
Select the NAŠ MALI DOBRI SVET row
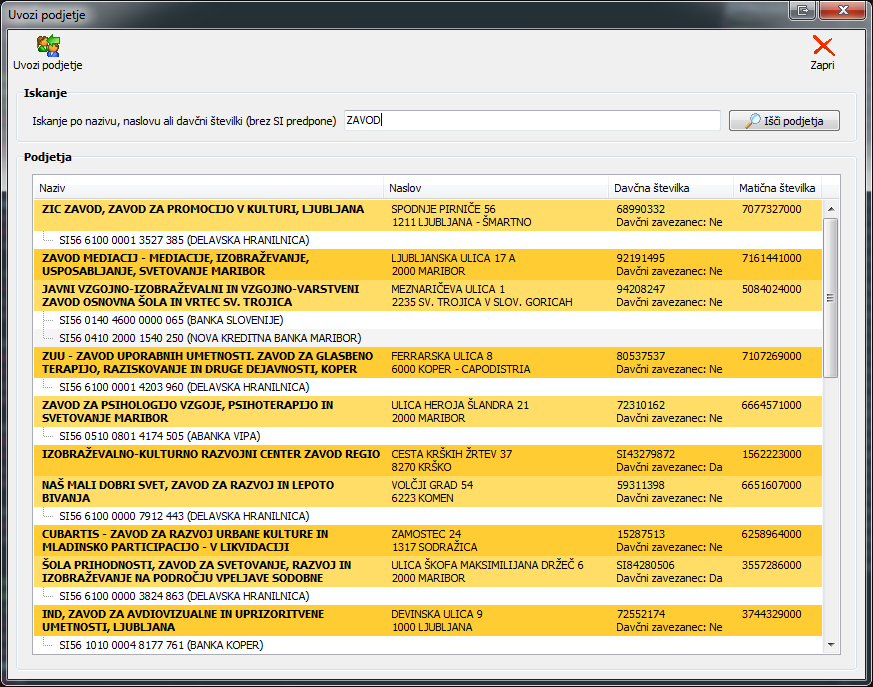click(x=210, y=491)
